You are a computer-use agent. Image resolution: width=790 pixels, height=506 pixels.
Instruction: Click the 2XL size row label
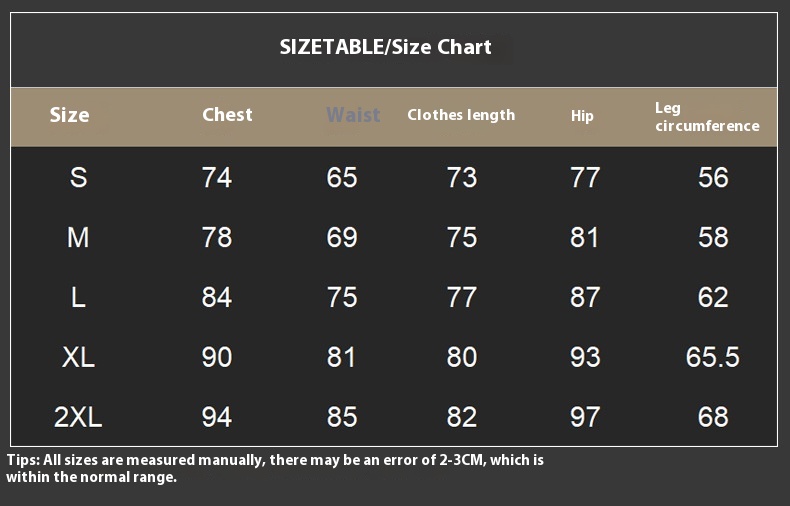[x=78, y=417]
